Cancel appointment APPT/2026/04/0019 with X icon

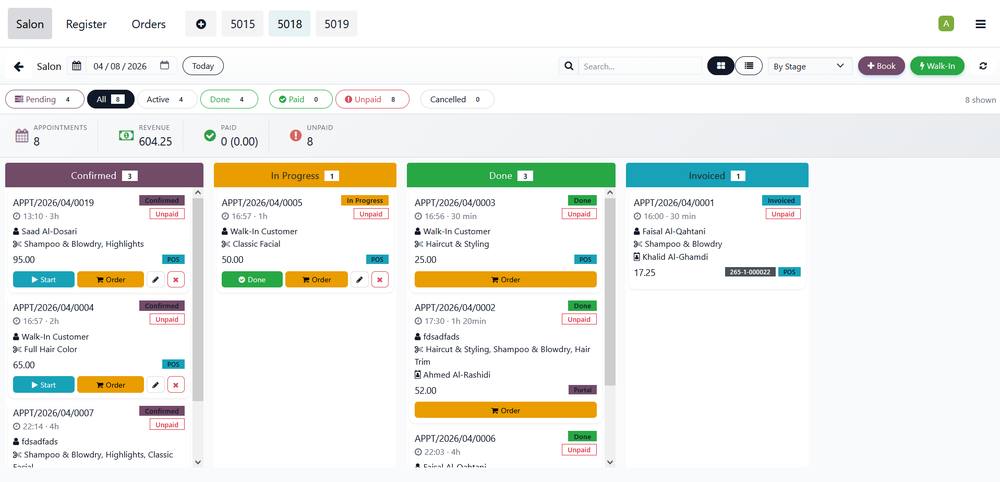click(x=176, y=279)
